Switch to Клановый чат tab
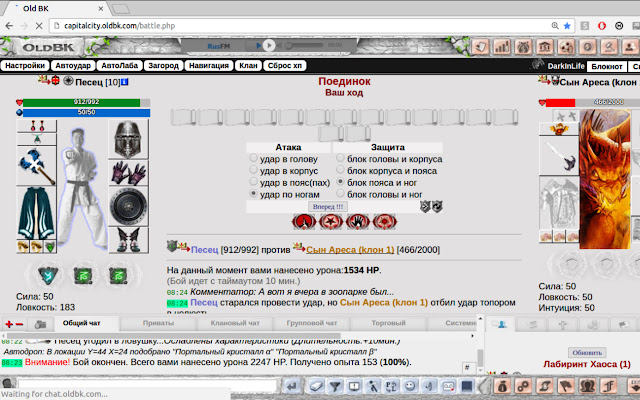640x400 pixels. click(x=235, y=323)
